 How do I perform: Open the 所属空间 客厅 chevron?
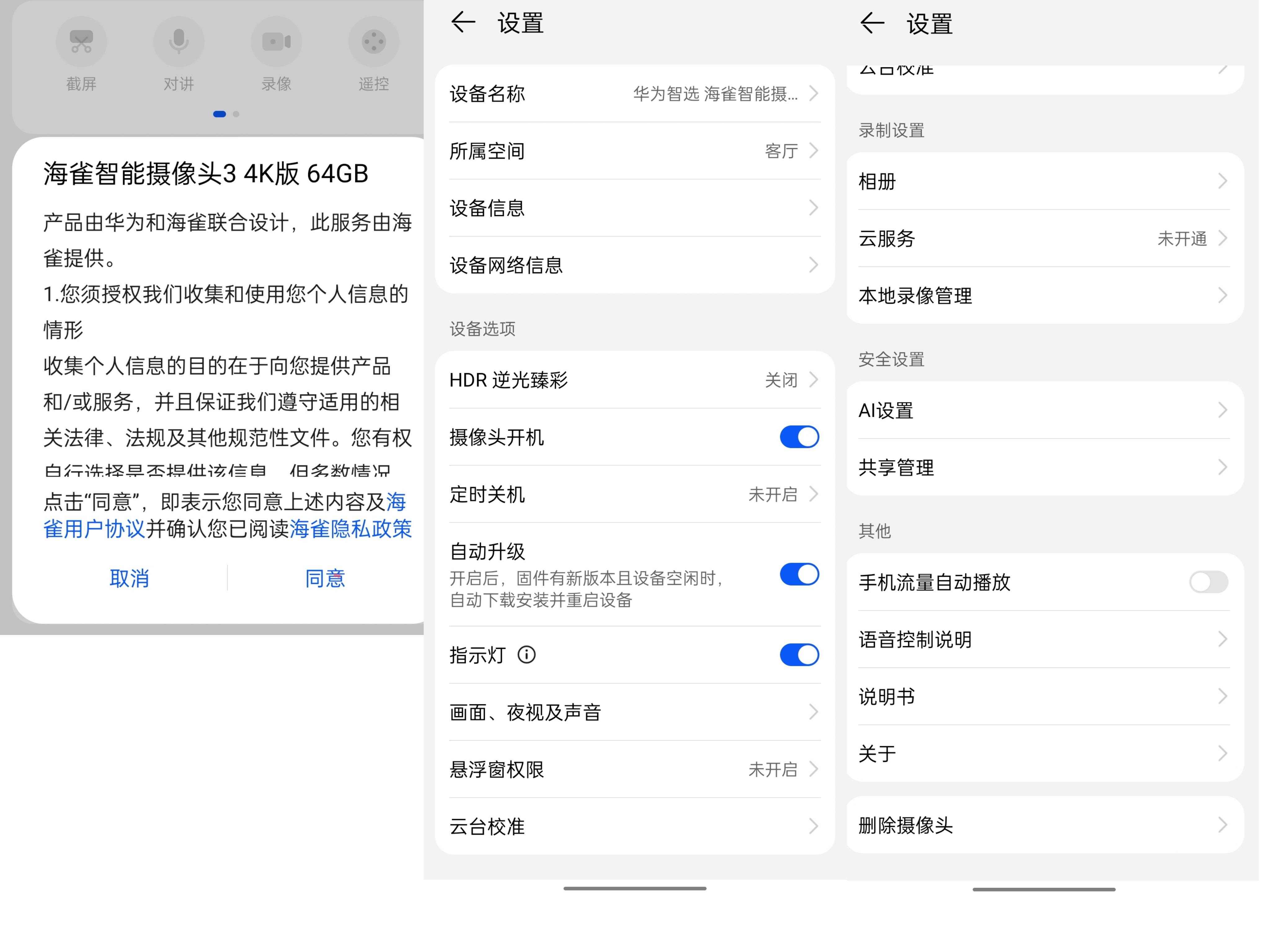click(x=814, y=151)
